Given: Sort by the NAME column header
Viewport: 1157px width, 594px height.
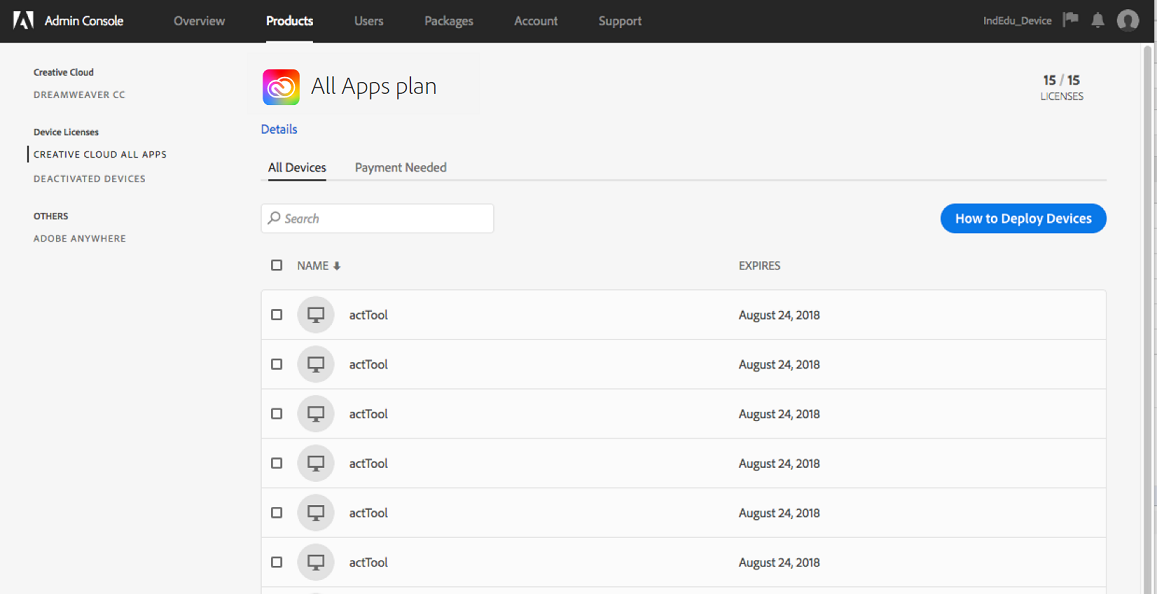Looking at the screenshot, I should [313, 266].
